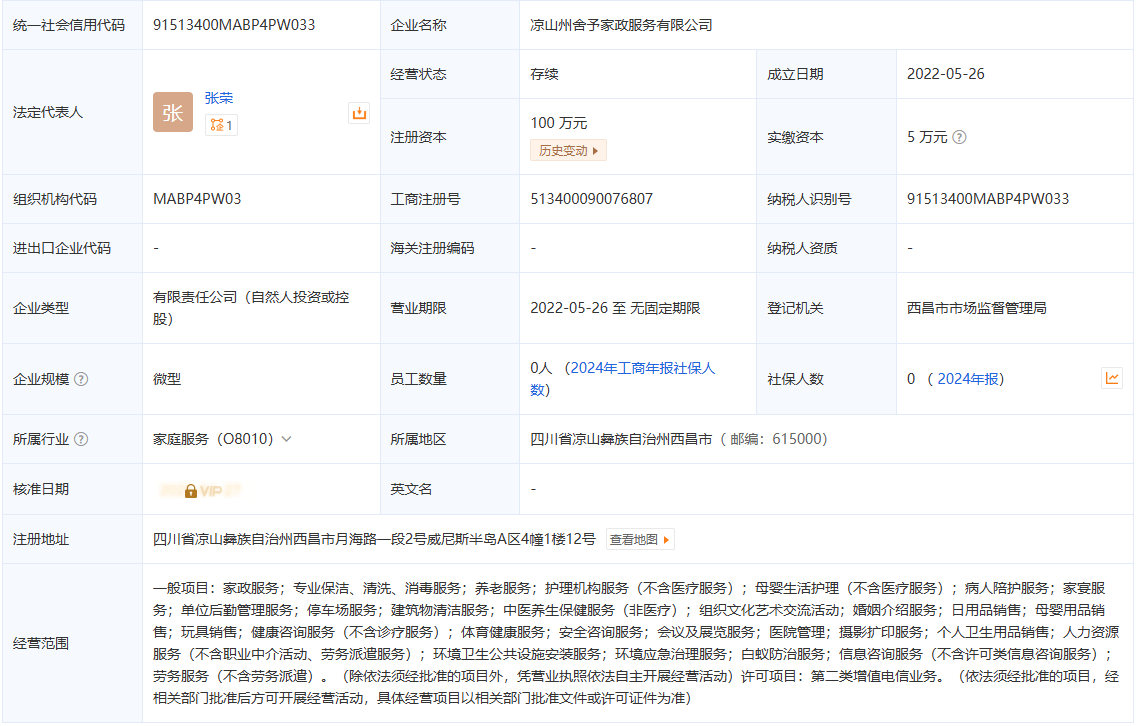Click the help icon next to 5 万元

click(958, 137)
